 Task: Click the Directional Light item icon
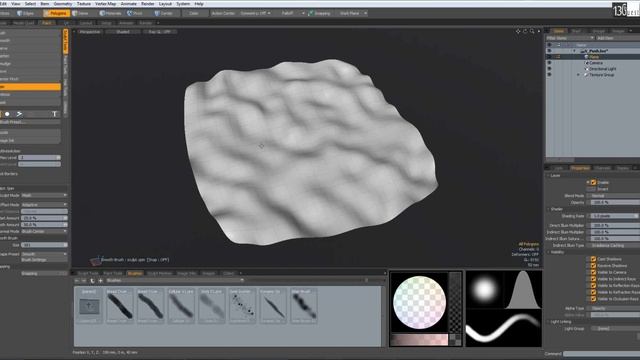tap(587, 69)
